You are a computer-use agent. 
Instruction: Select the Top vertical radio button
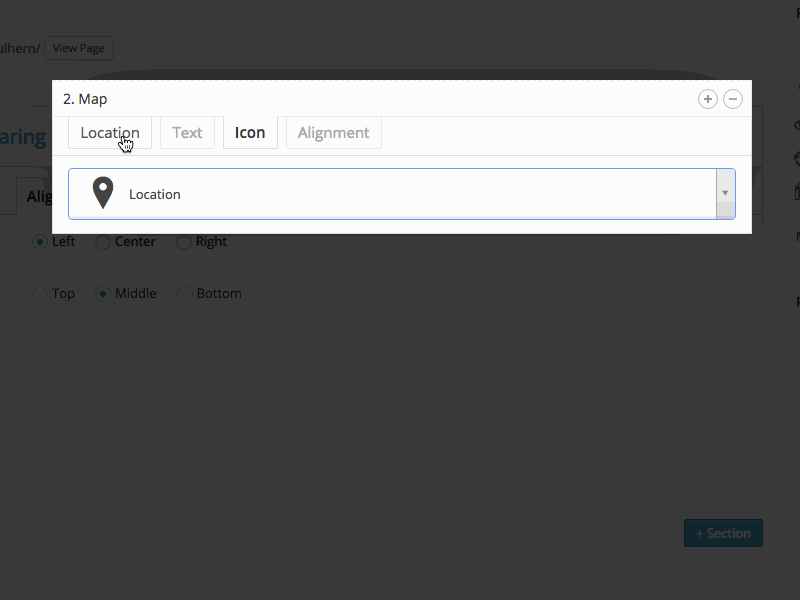click(x=40, y=294)
